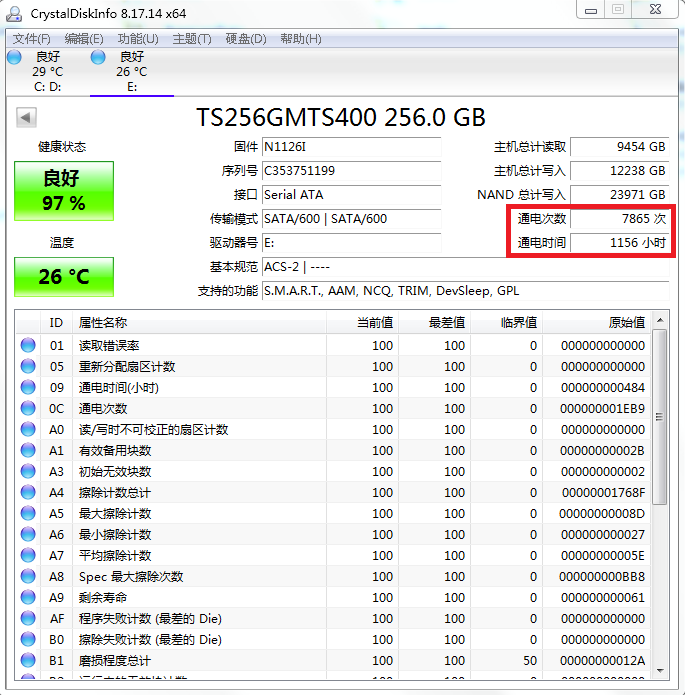Click the 良好 97% health status button
The width and height of the screenshot is (685, 695).
coord(64,191)
